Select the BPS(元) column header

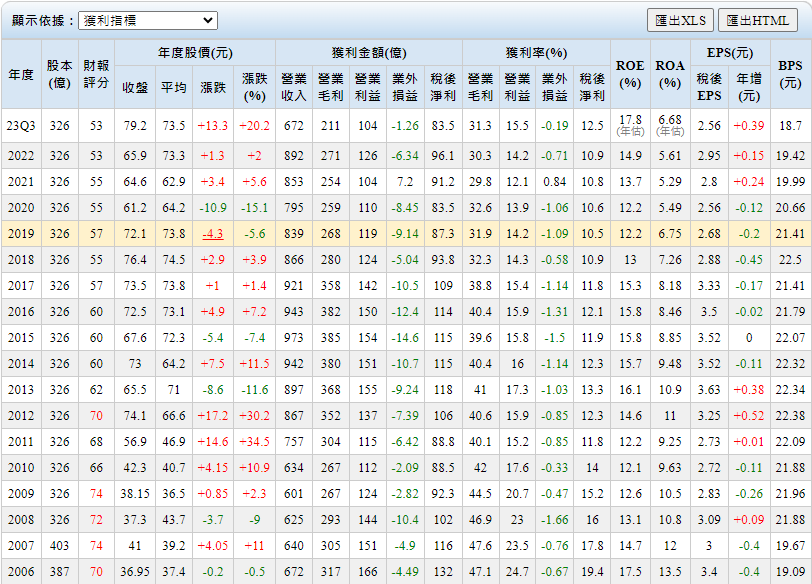(790, 75)
